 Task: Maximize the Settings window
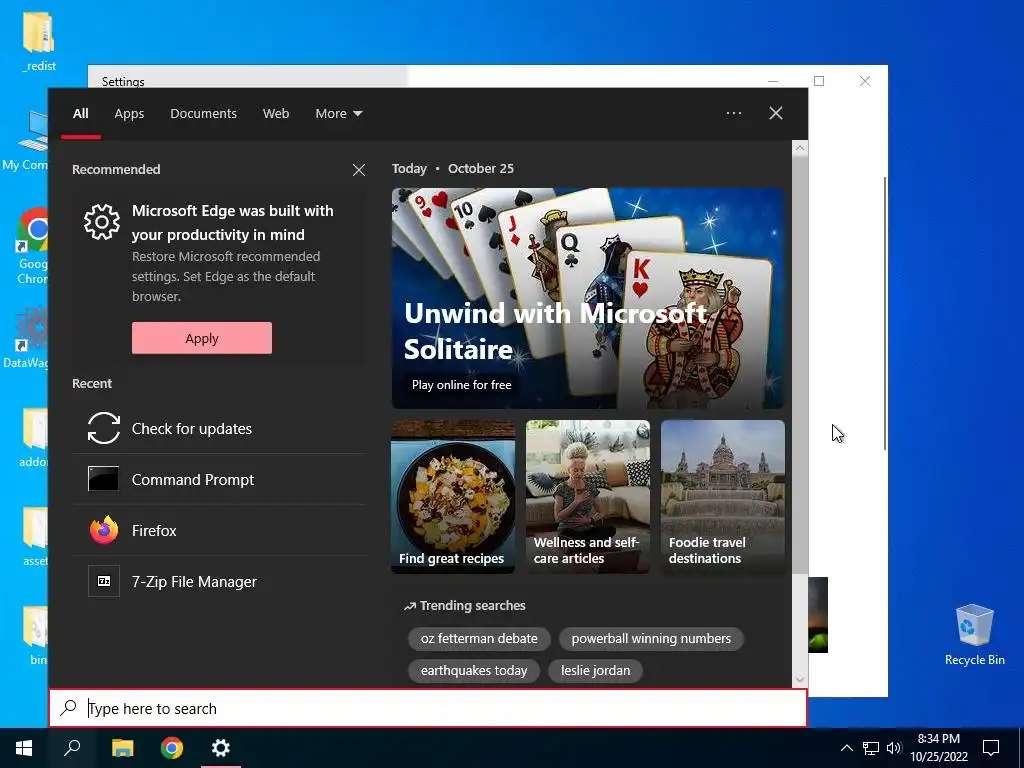pyautogui.click(x=819, y=81)
